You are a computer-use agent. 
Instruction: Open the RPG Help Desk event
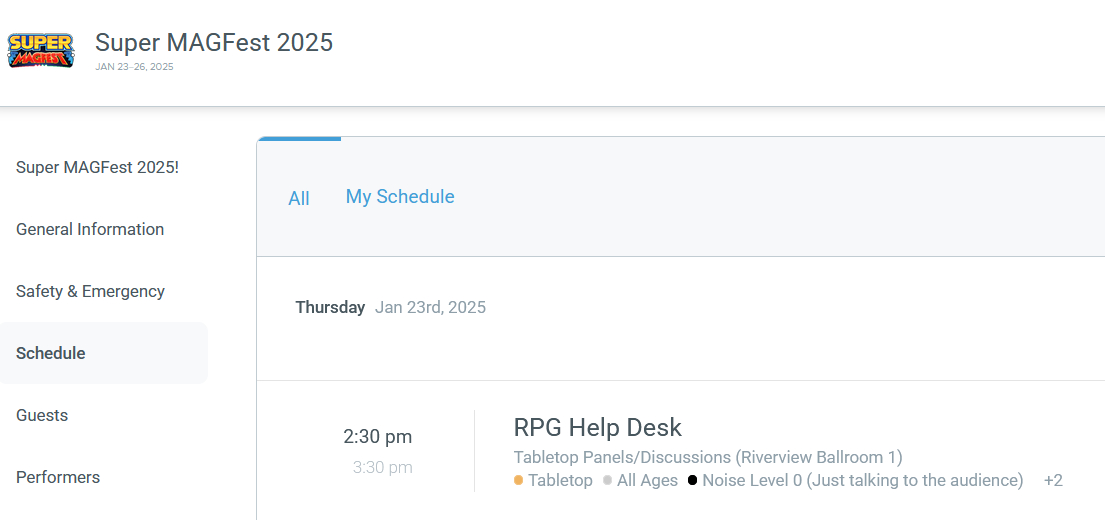click(x=597, y=428)
